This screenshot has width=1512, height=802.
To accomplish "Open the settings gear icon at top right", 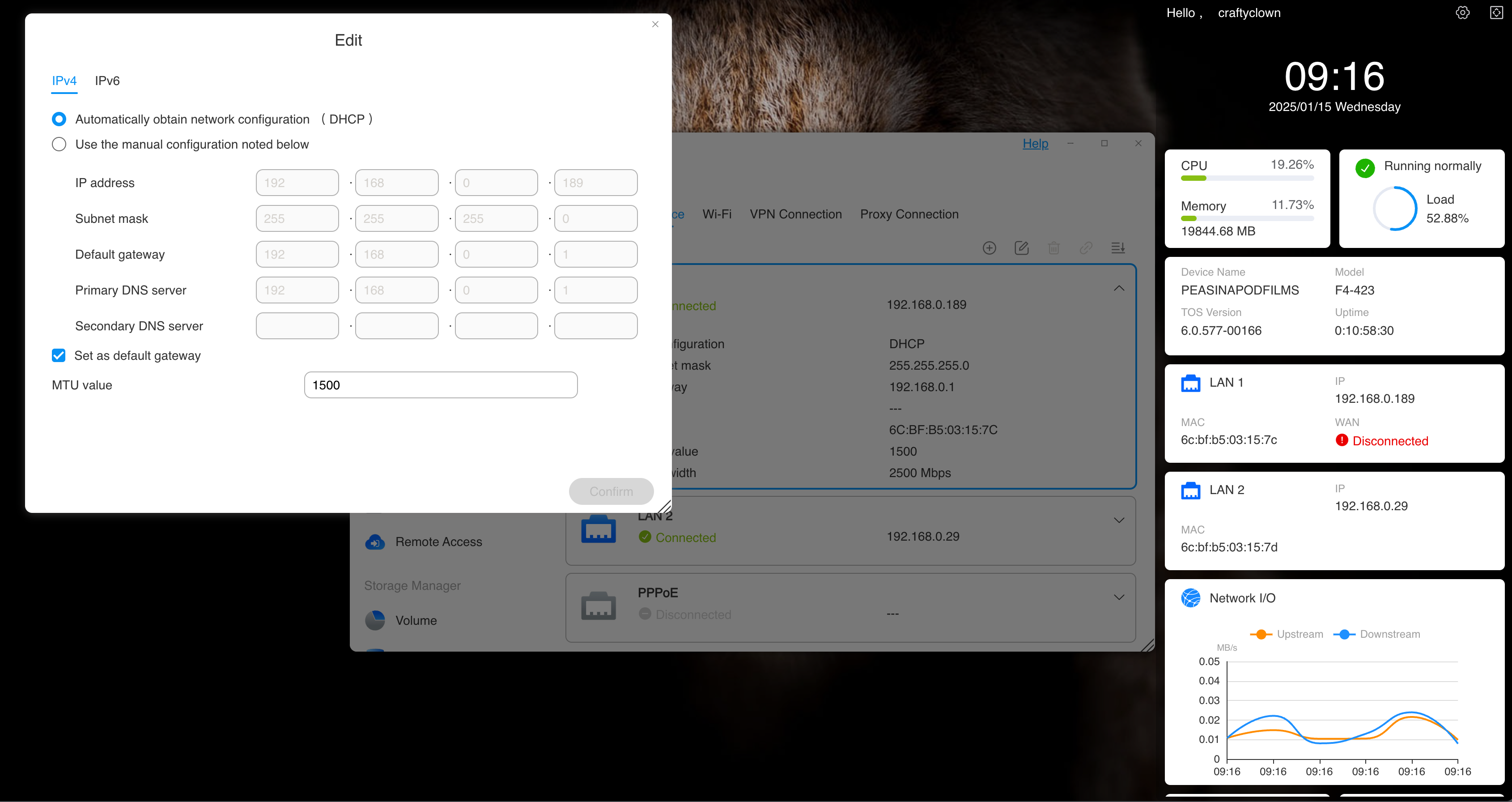I will [1463, 13].
